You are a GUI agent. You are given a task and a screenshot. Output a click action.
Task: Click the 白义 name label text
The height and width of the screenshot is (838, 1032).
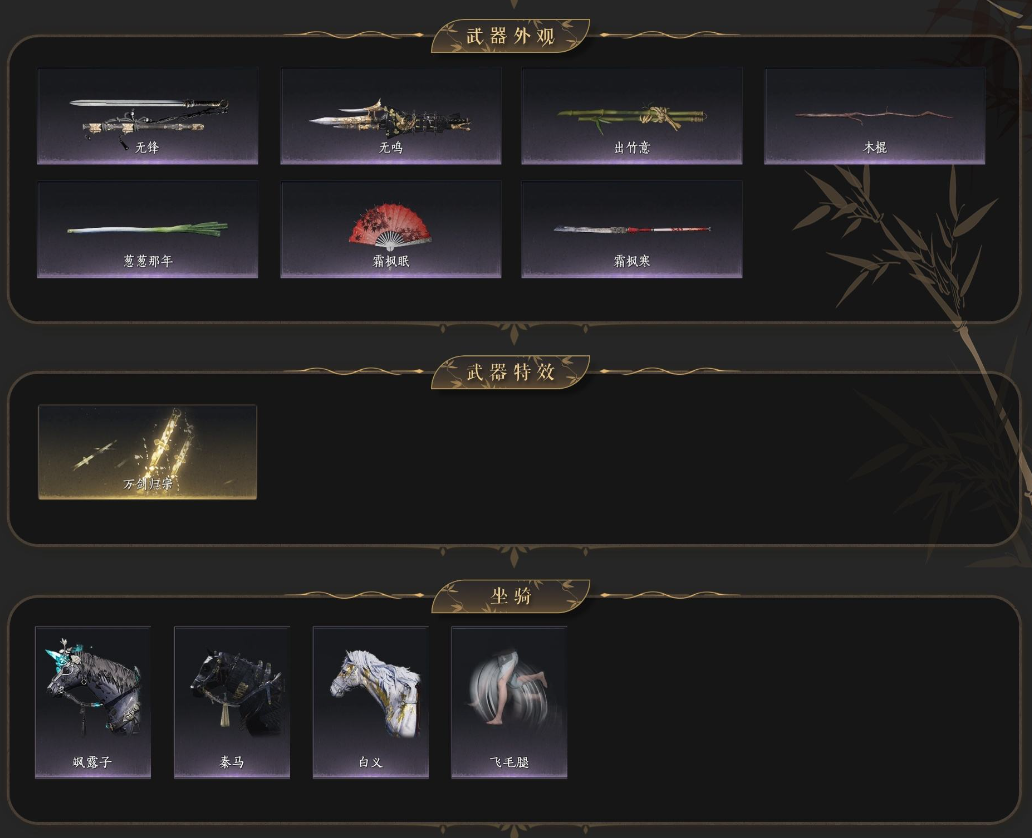371,762
